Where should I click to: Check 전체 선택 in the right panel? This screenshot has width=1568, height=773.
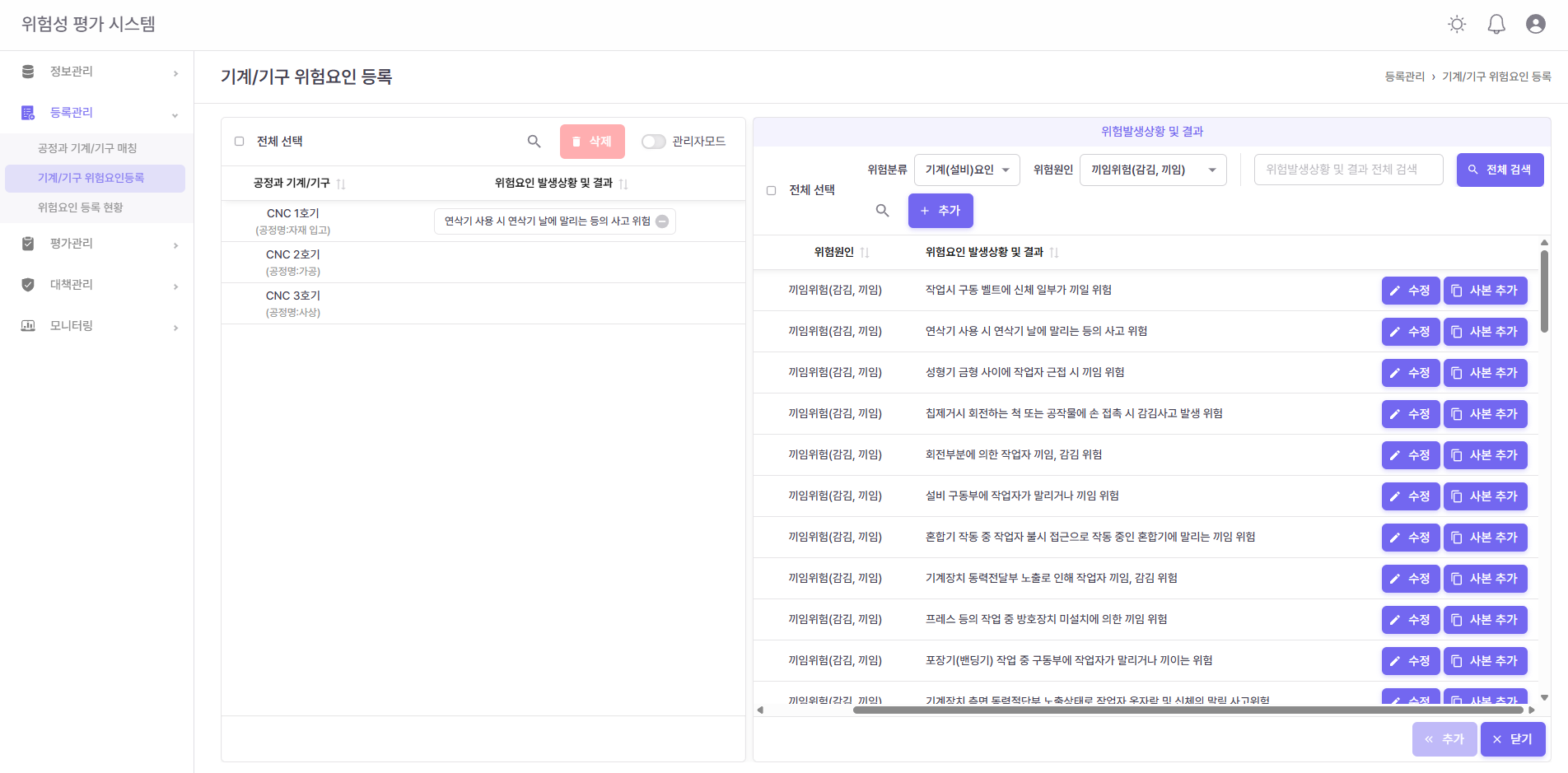coord(772,190)
